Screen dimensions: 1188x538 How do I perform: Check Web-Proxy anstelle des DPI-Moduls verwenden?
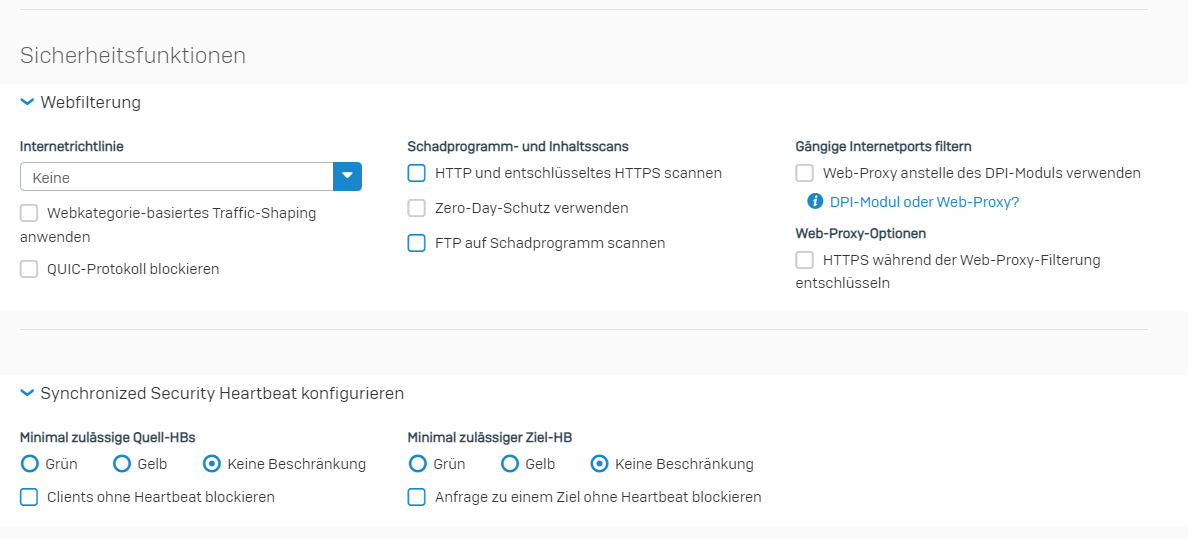tap(805, 173)
